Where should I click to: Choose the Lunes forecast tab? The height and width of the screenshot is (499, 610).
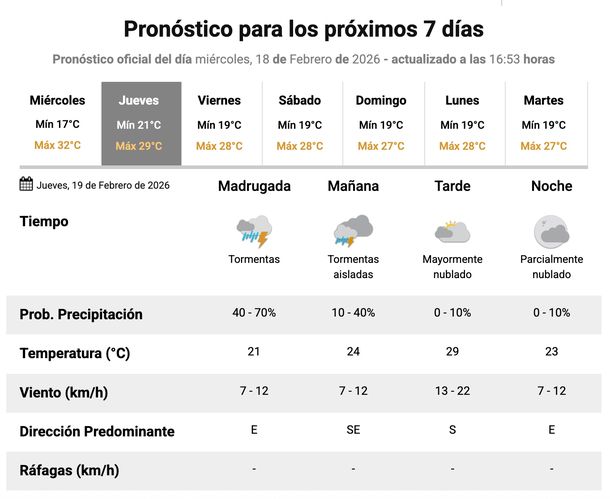462,123
